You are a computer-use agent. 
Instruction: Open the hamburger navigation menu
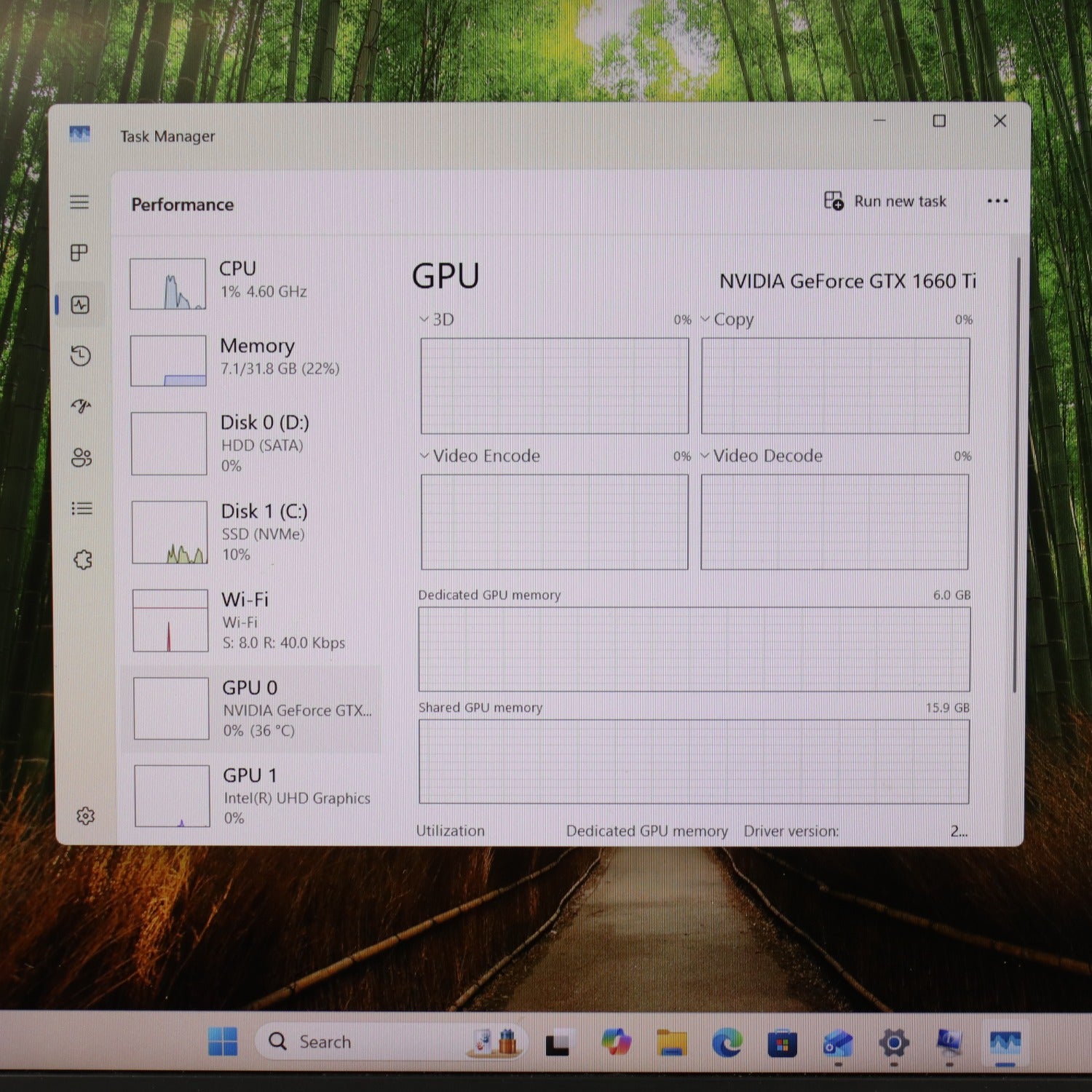point(79,202)
